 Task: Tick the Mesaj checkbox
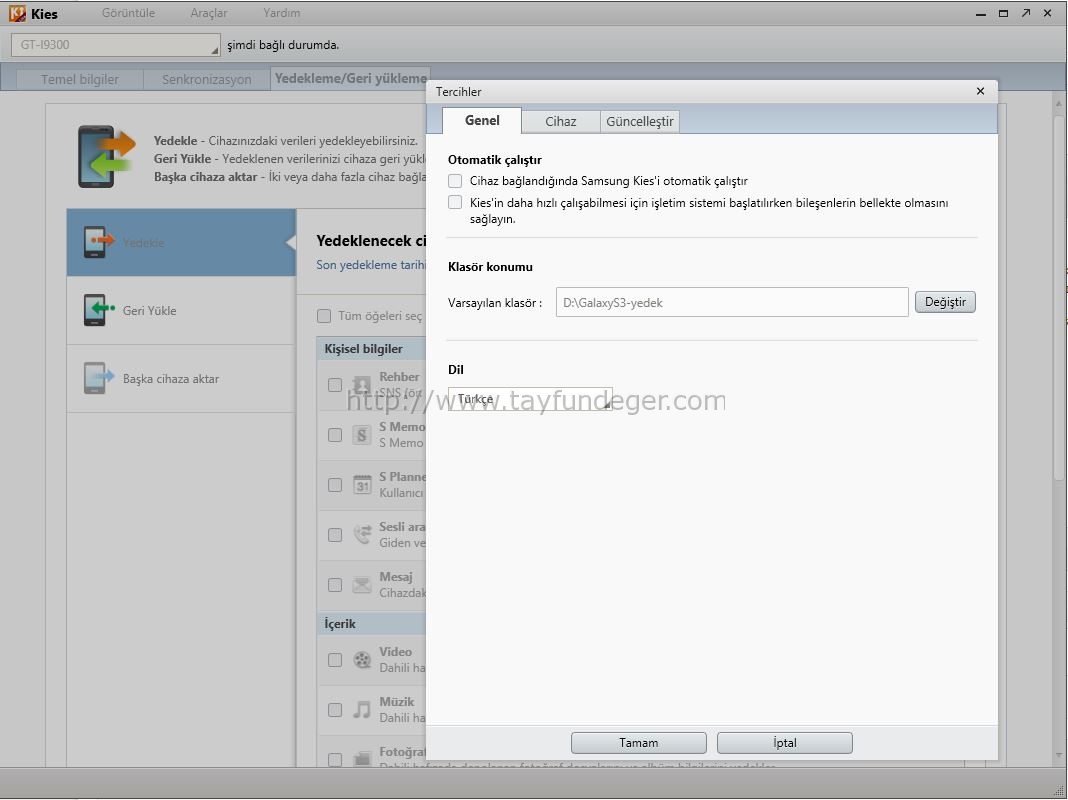(x=335, y=585)
